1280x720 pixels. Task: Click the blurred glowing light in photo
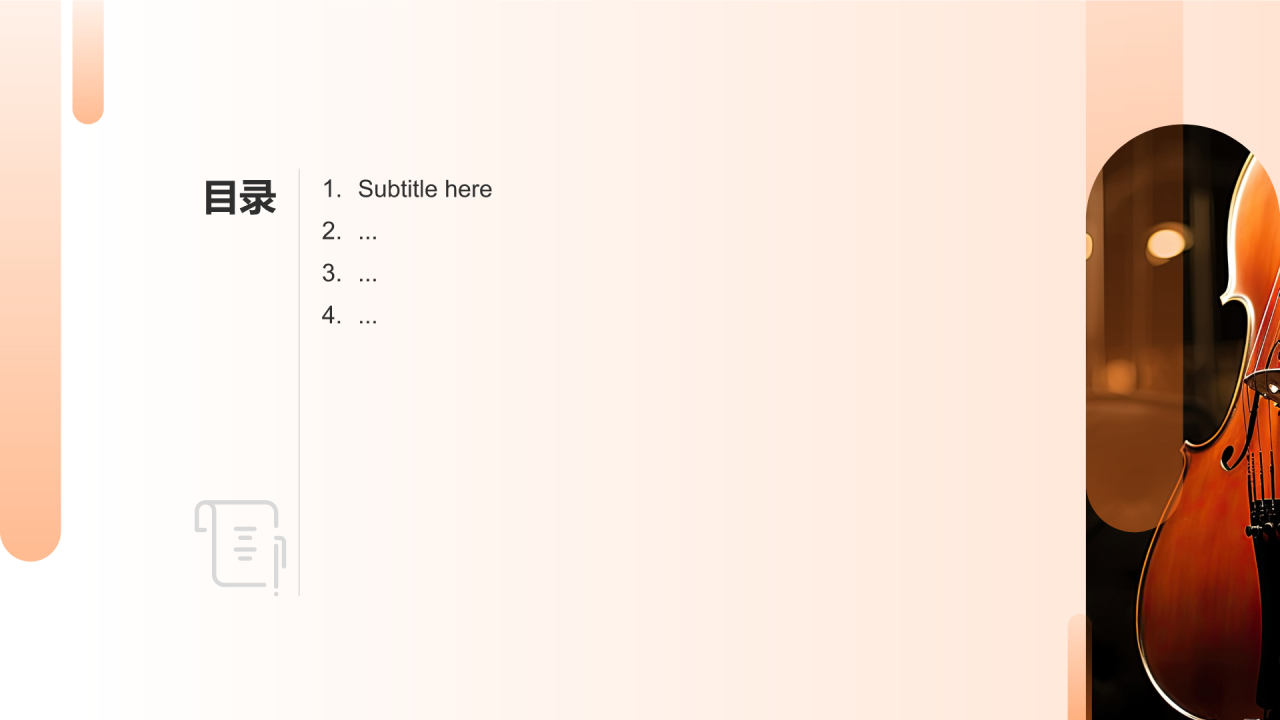point(1166,243)
